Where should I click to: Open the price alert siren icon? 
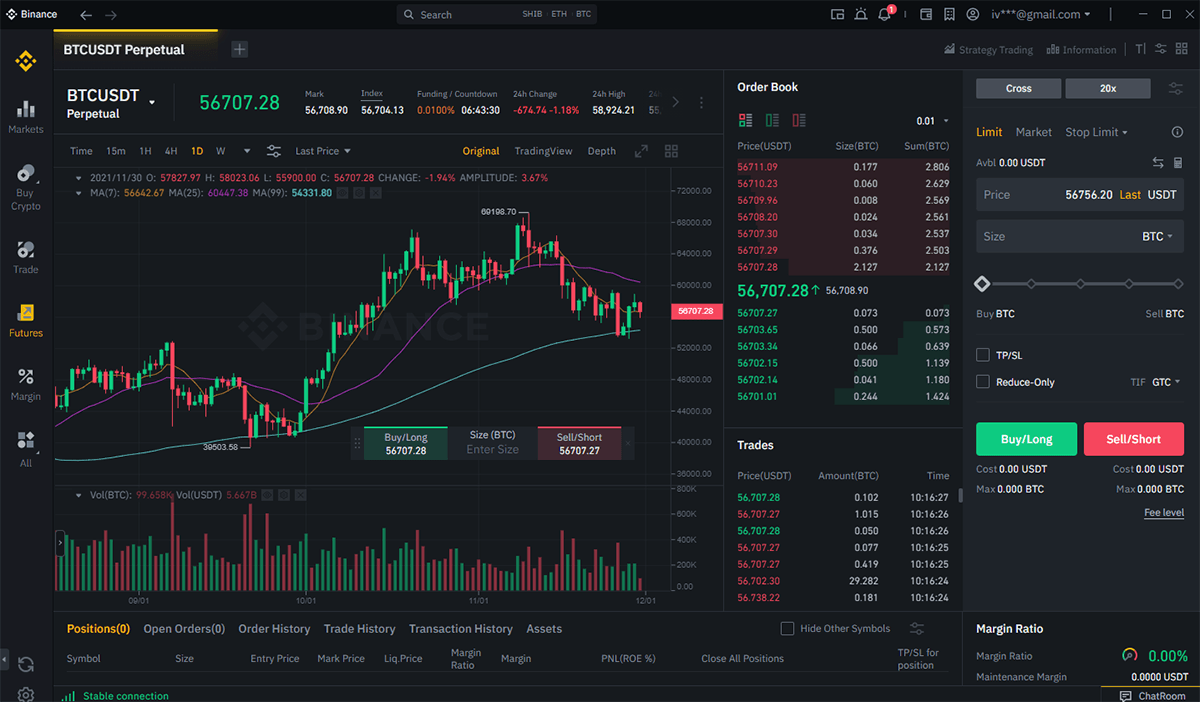click(861, 14)
